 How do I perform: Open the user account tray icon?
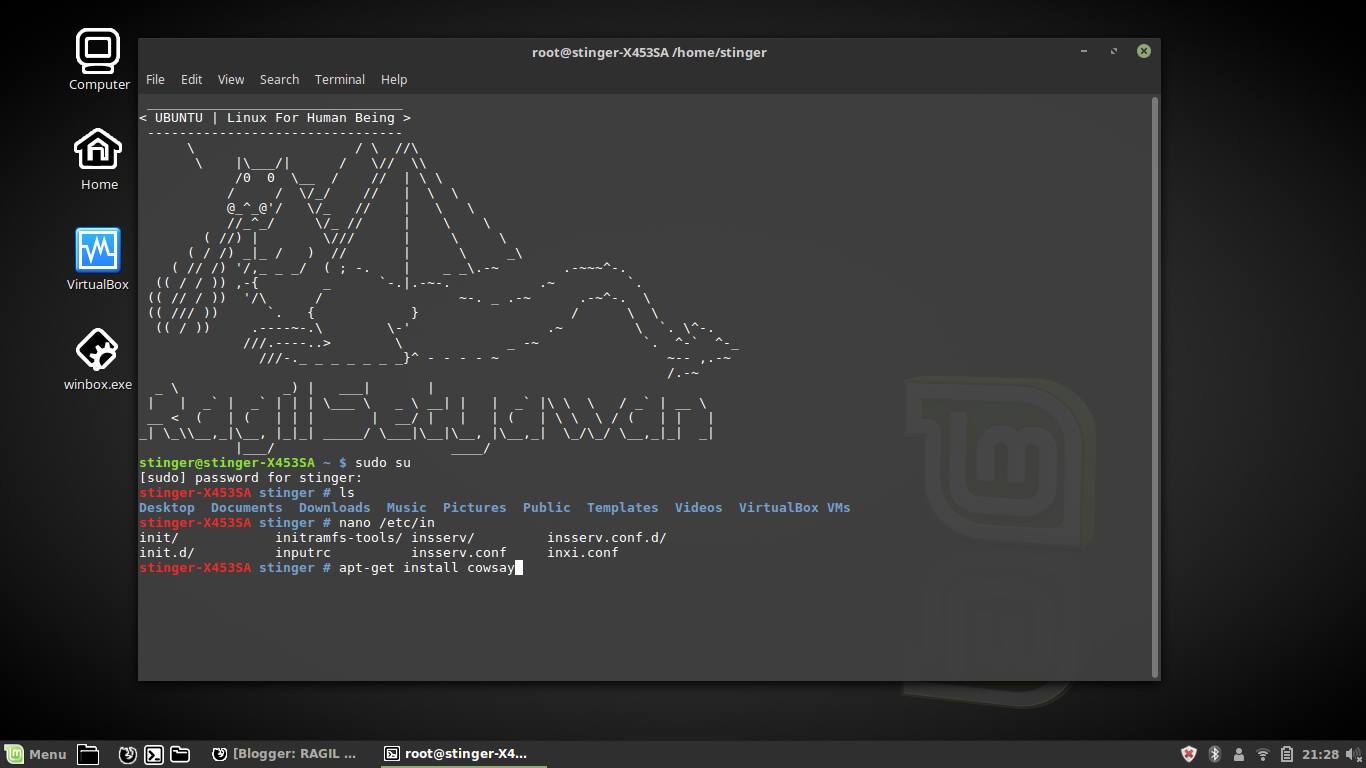tap(1239, 753)
